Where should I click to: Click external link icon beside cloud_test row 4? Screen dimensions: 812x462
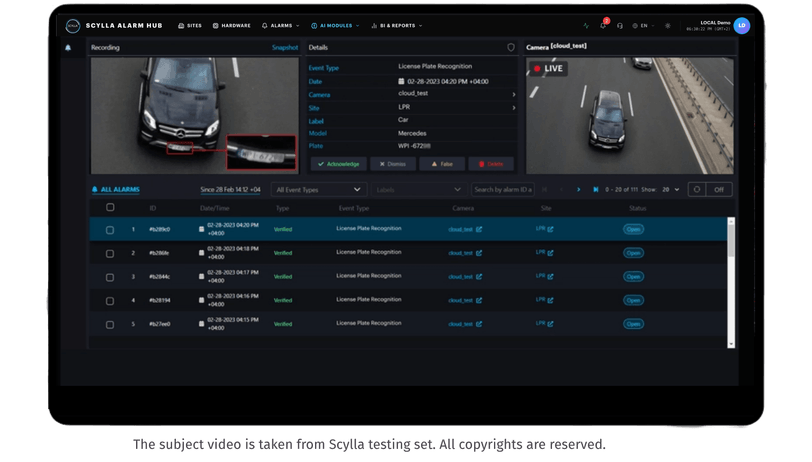coord(479,300)
